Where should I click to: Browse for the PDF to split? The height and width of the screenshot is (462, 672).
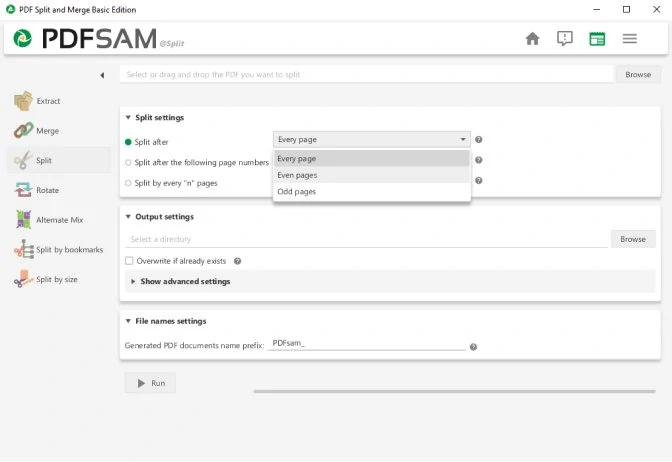[x=638, y=75]
